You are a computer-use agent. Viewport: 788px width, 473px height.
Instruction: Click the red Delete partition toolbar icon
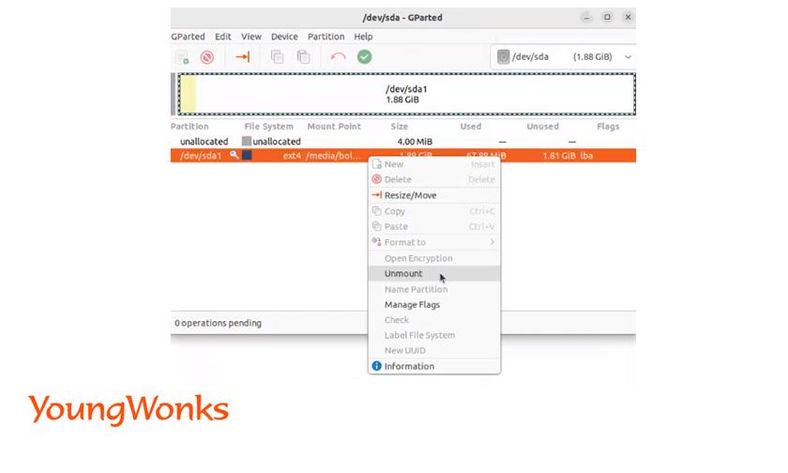(207, 57)
